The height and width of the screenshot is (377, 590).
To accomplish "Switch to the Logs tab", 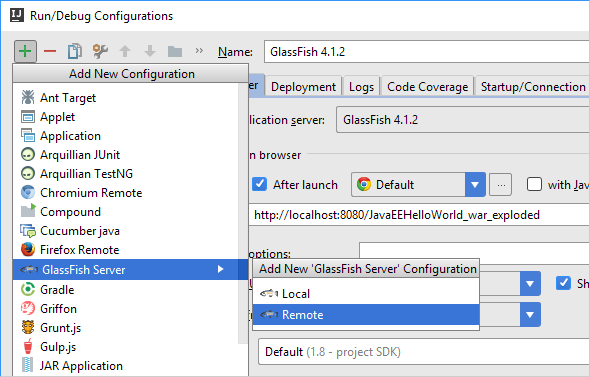I will 361,87.
